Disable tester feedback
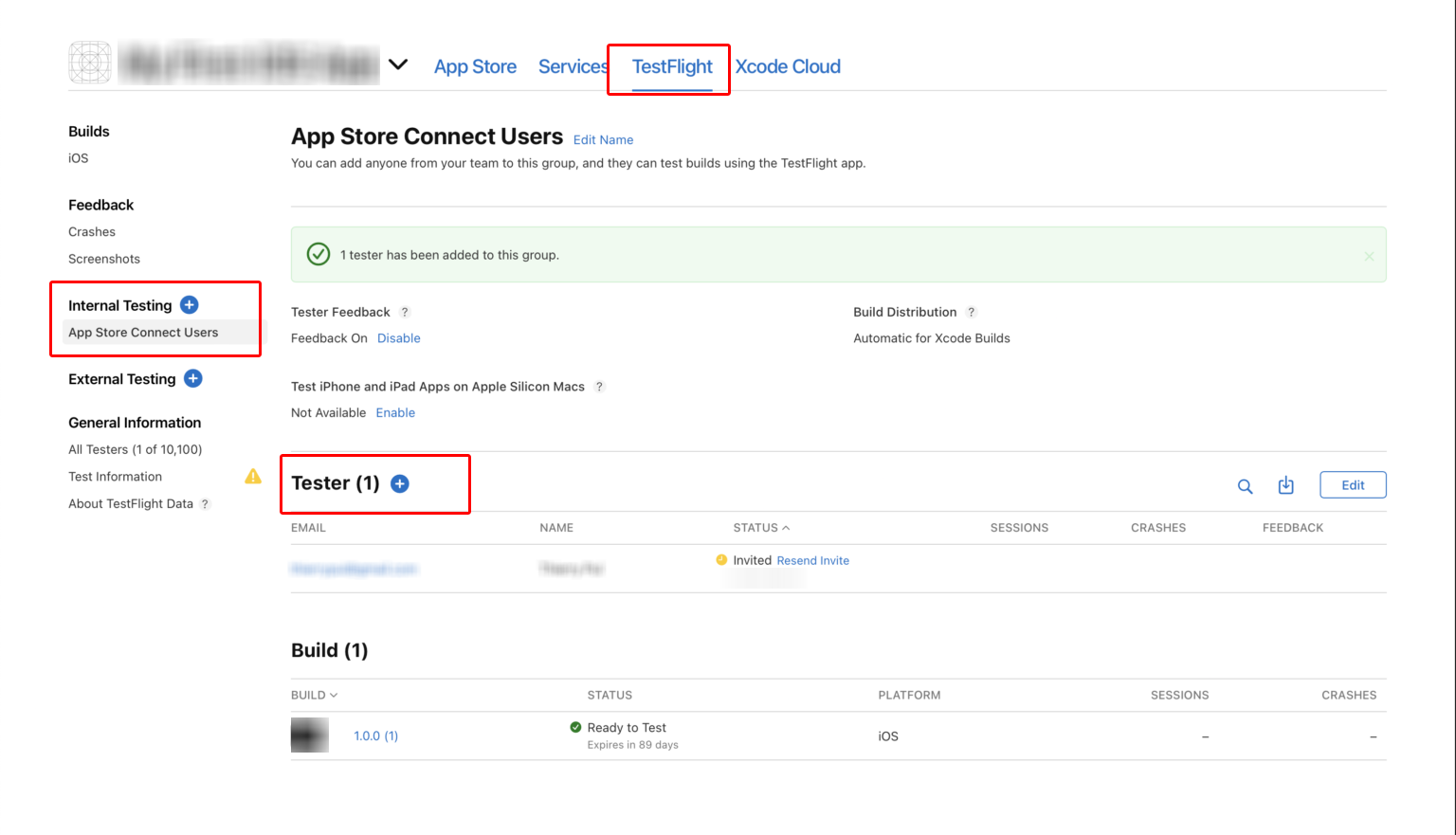This screenshot has height=835, width=1456. click(399, 338)
